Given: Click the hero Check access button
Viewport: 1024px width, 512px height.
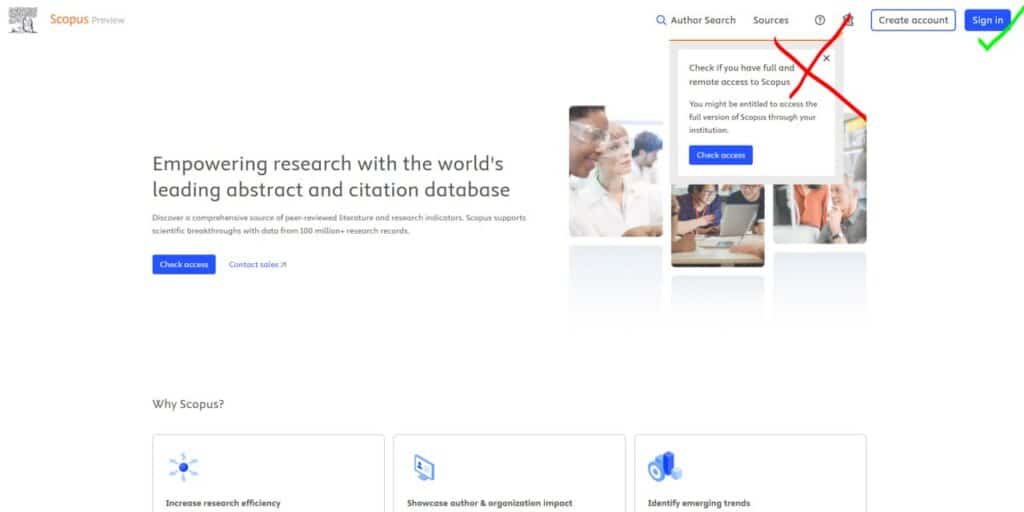Looking at the screenshot, I should click(184, 264).
